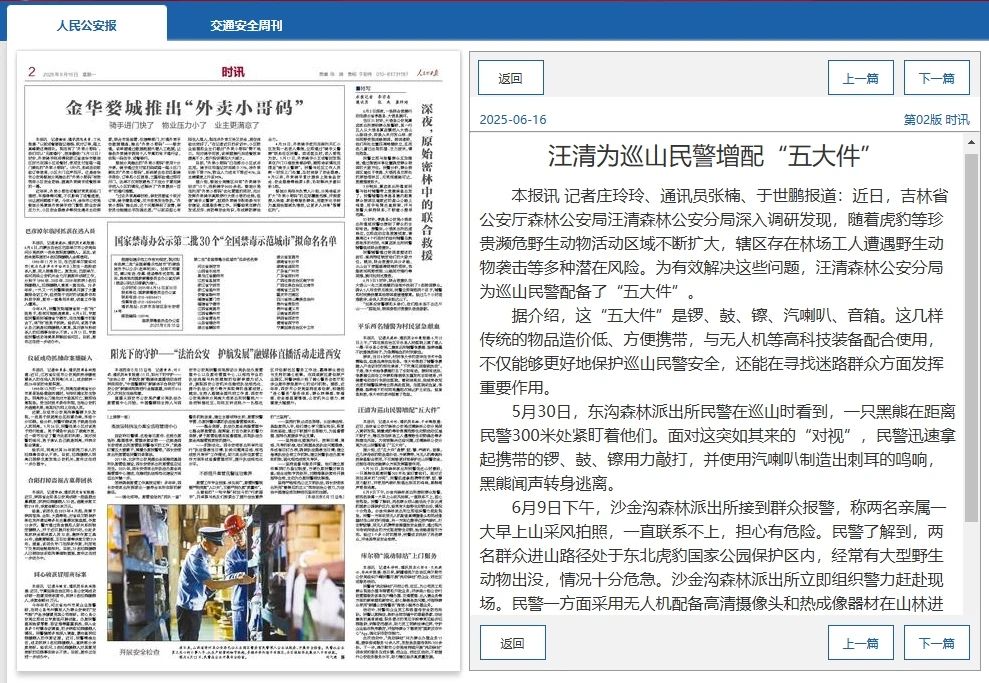989x683 pixels.
Task: Click the bottom 下一篇 button
Action: point(937,643)
